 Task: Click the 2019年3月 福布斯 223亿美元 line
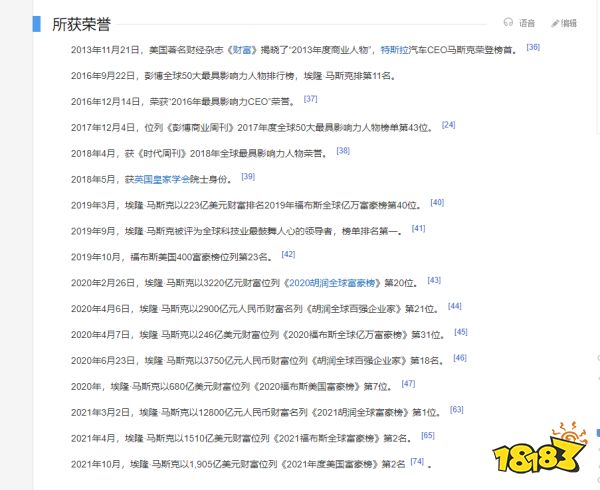point(247,205)
